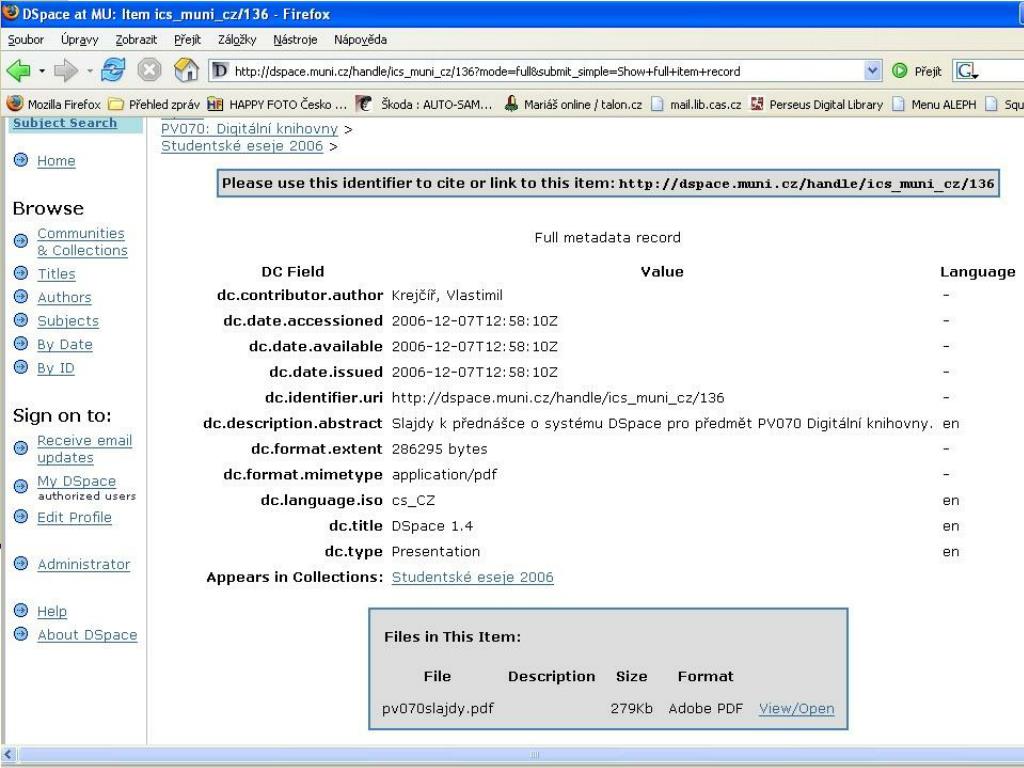Click the bullet icon beside Edit Profile
Image resolution: width=1024 pixels, height=768 pixels.
pos(21,516)
